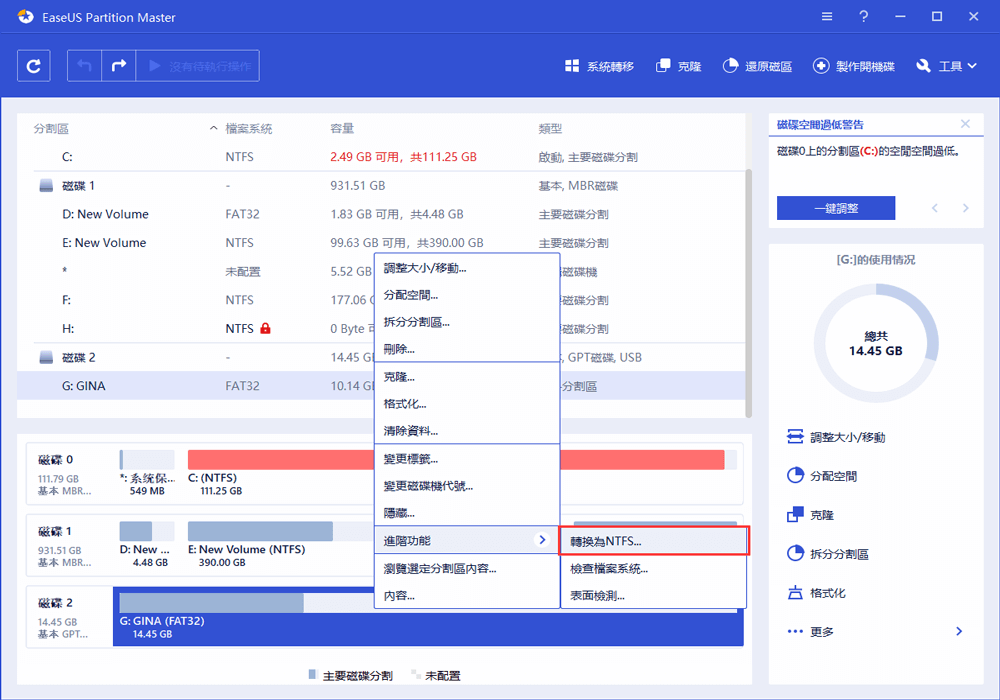Image resolution: width=1000 pixels, height=700 pixels.
Task: Select E: New Volume row
Action: click(x=381, y=243)
